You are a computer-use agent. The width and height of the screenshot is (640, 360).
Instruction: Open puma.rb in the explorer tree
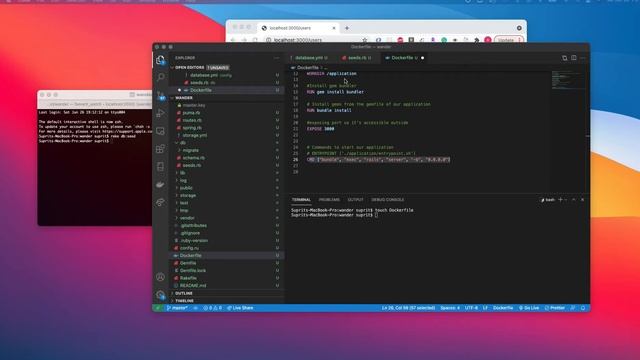tap(227, 113)
